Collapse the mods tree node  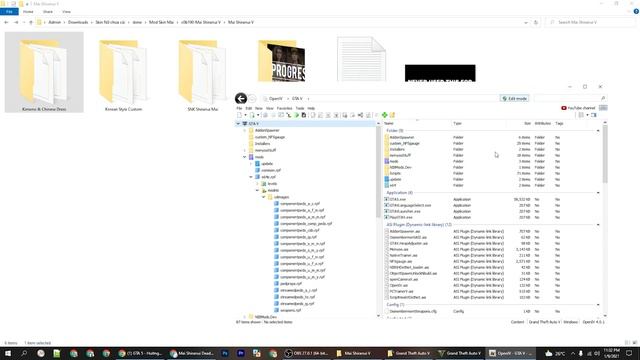click(245, 157)
